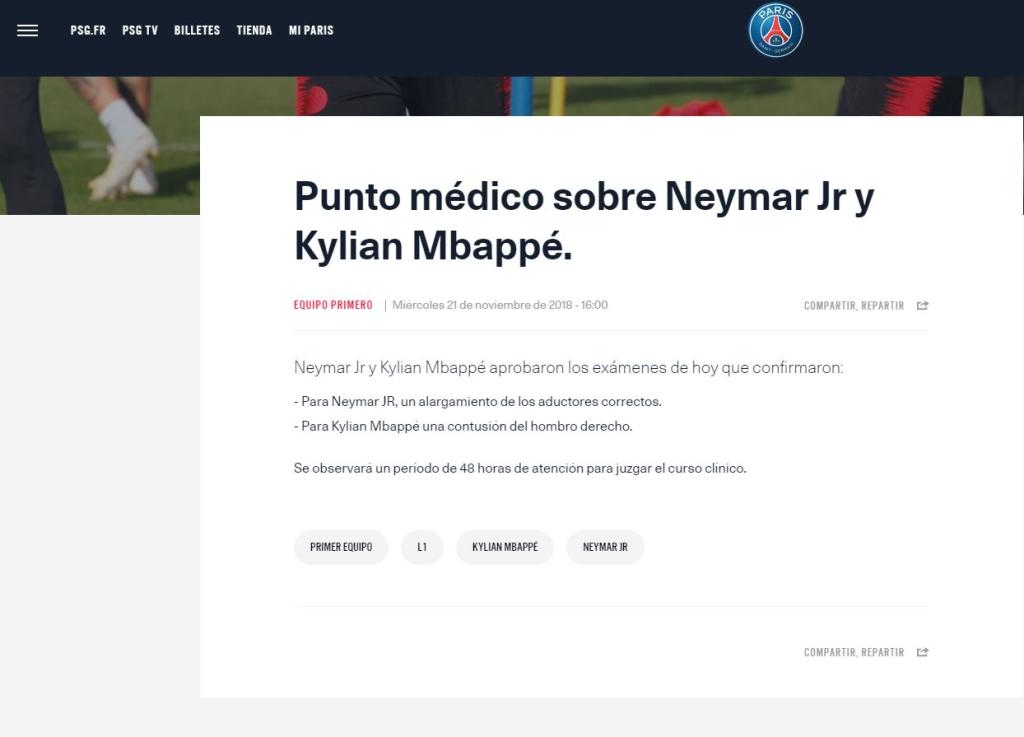
Task: Click the date 'Miércoles 21 de noviembre de 2018 - 16:00'
Action: point(500,305)
